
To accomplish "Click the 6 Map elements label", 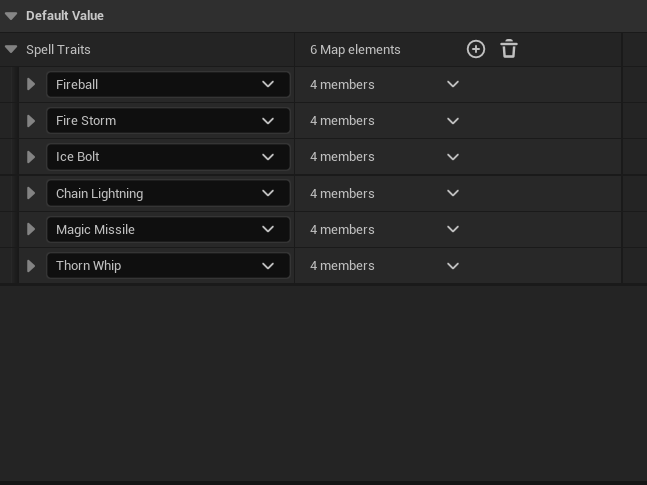I will tap(355, 49).
